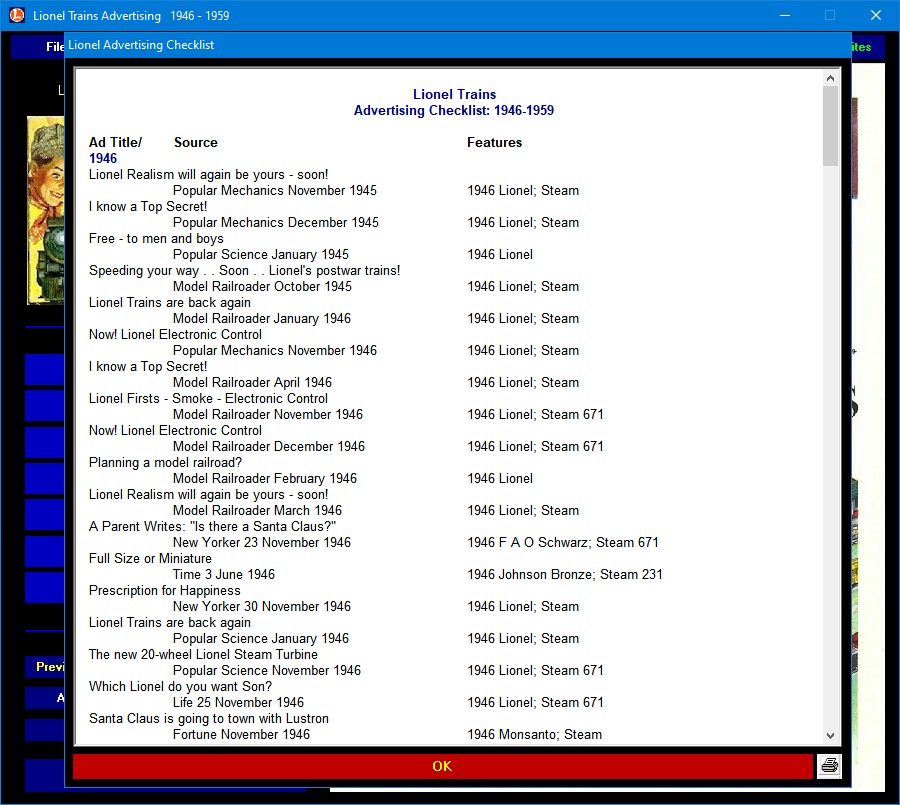Select 'Planning a model railroad?' title
The image size is (900, 805).
165,463
